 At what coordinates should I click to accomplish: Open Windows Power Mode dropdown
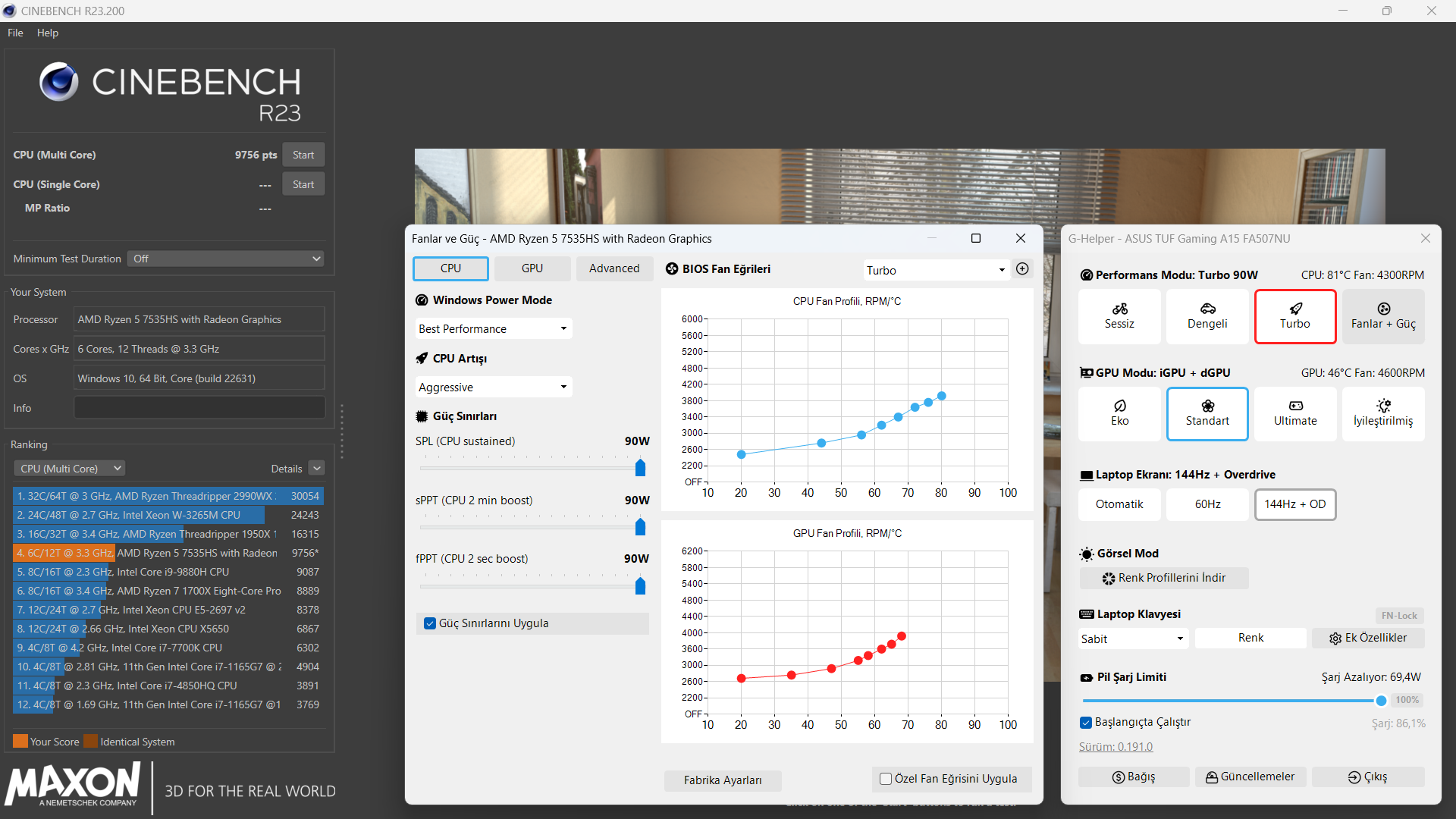coord(493,328)
